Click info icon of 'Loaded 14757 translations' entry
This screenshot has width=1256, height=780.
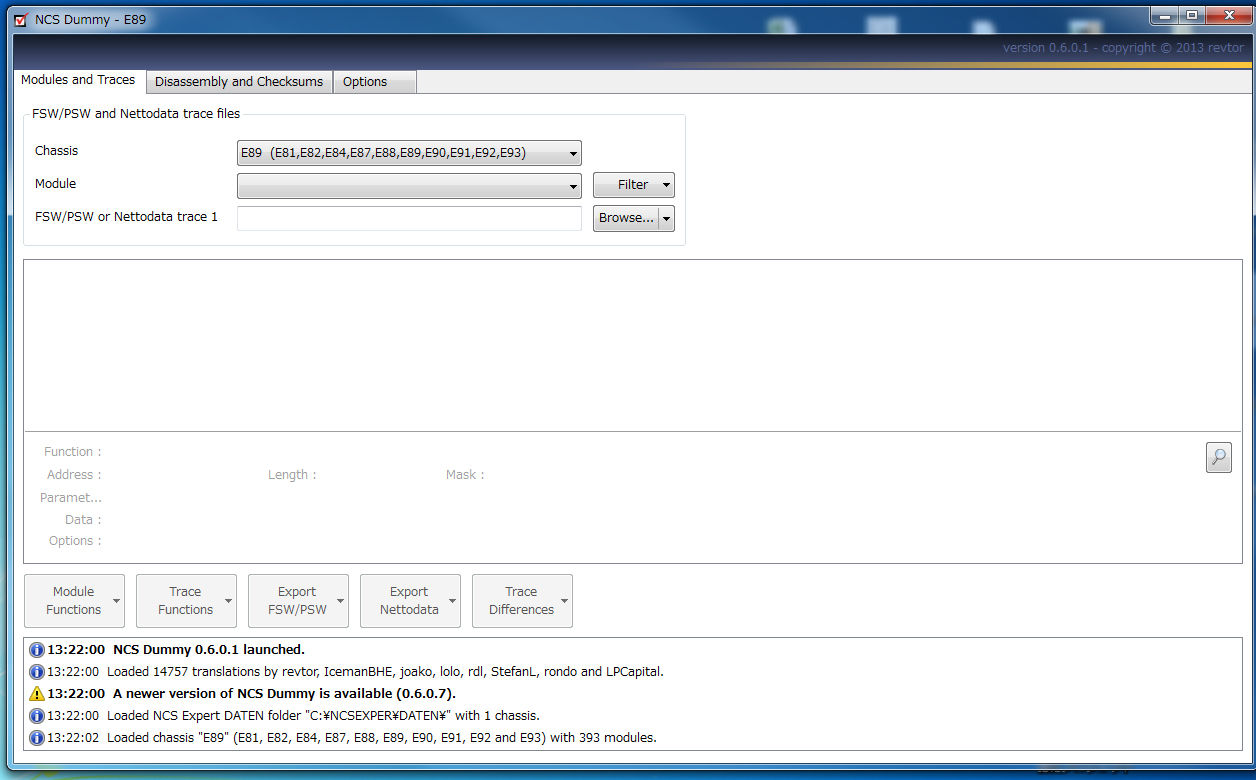point(37,672)
